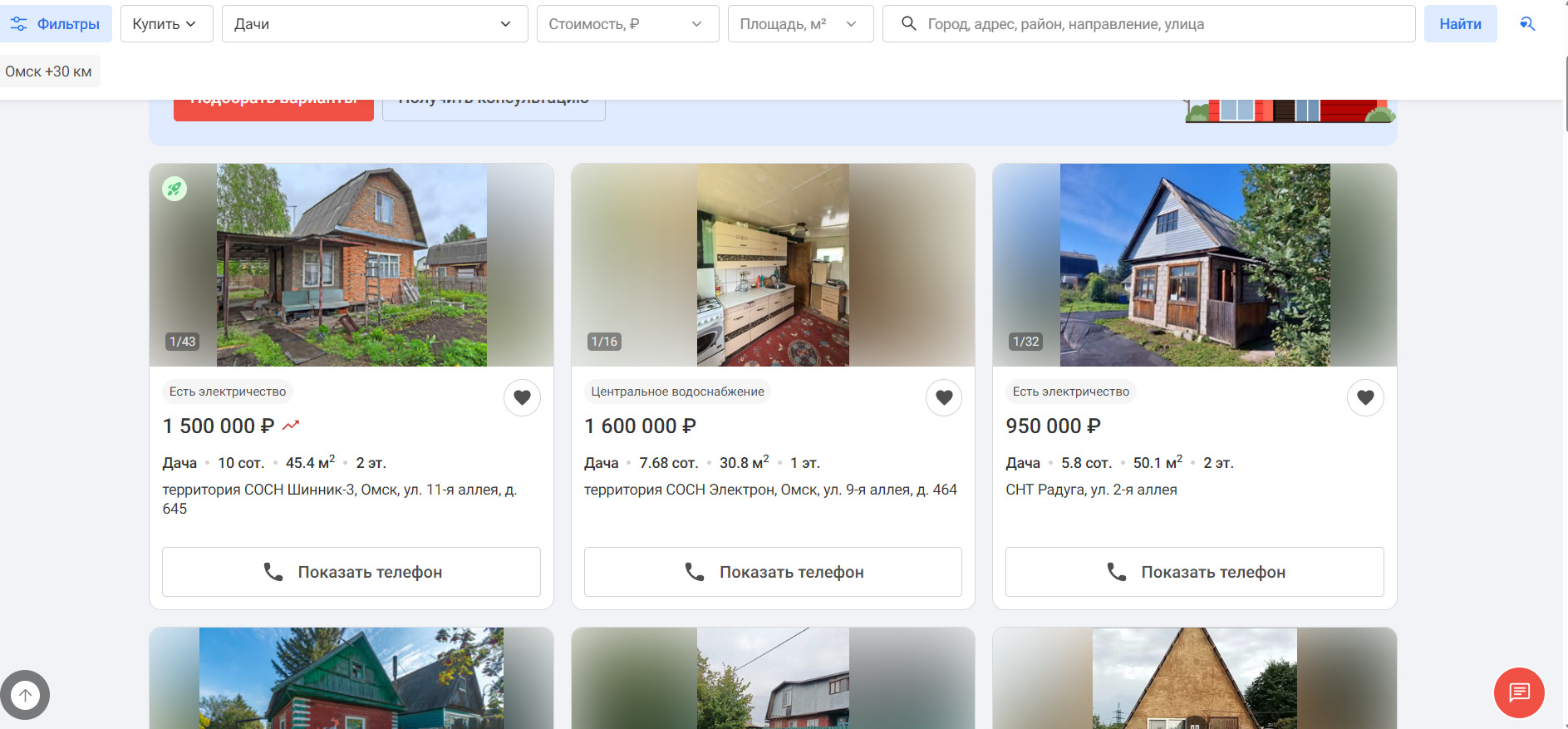Click the 1/43 photo counter badge
The height and width of the screenshot is (729, 1568).
pos(183,342)
